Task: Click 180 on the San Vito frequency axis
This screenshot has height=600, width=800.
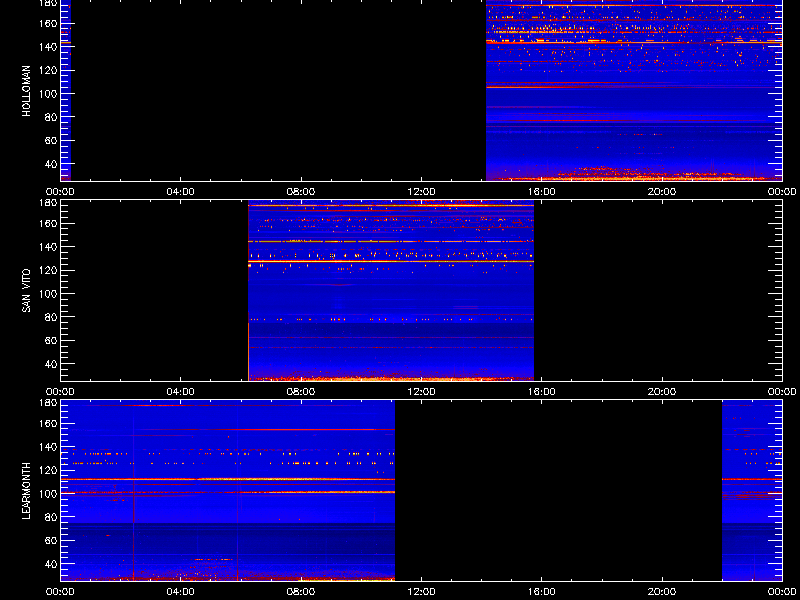Action: pos(49,203)
